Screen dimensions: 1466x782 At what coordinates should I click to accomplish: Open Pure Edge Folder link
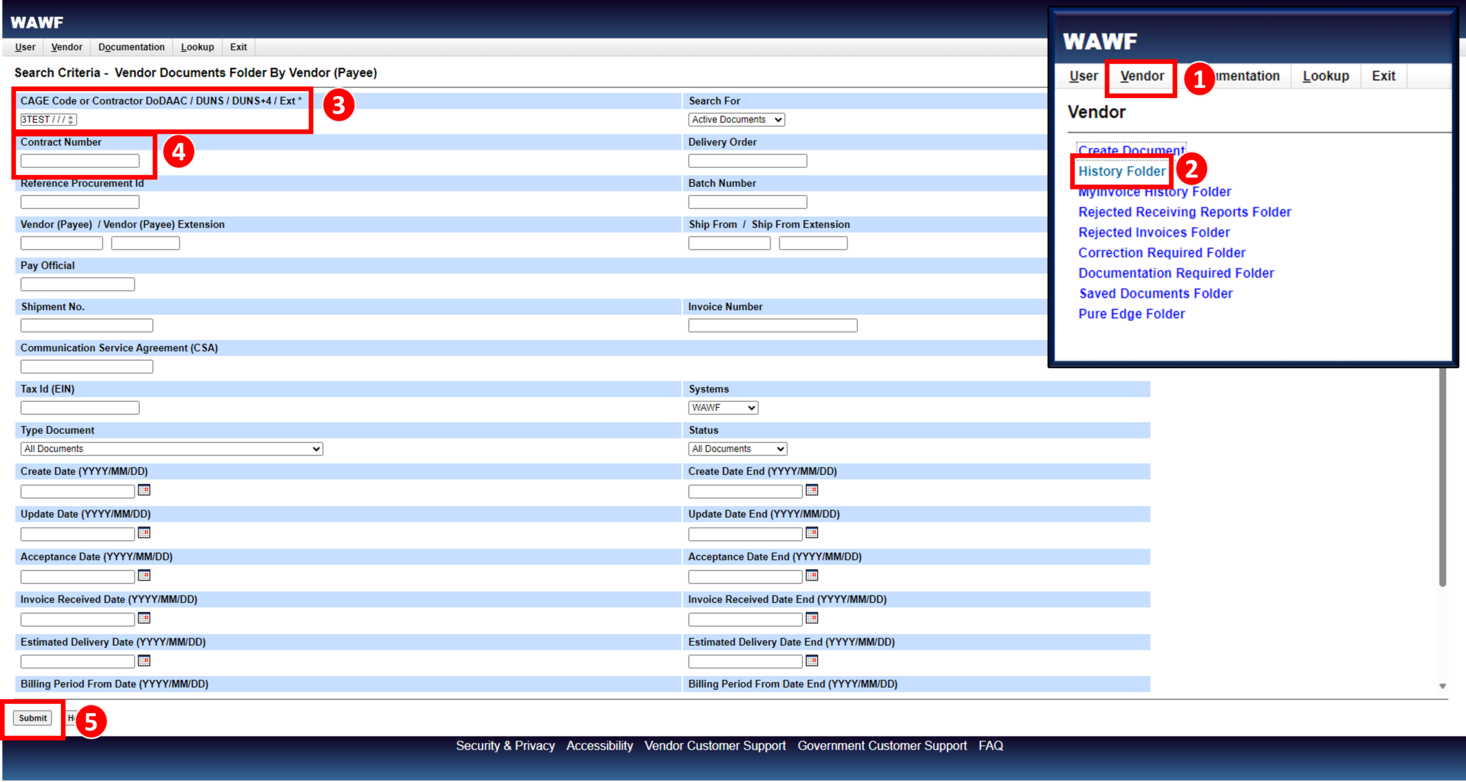tap(1131, 314)
